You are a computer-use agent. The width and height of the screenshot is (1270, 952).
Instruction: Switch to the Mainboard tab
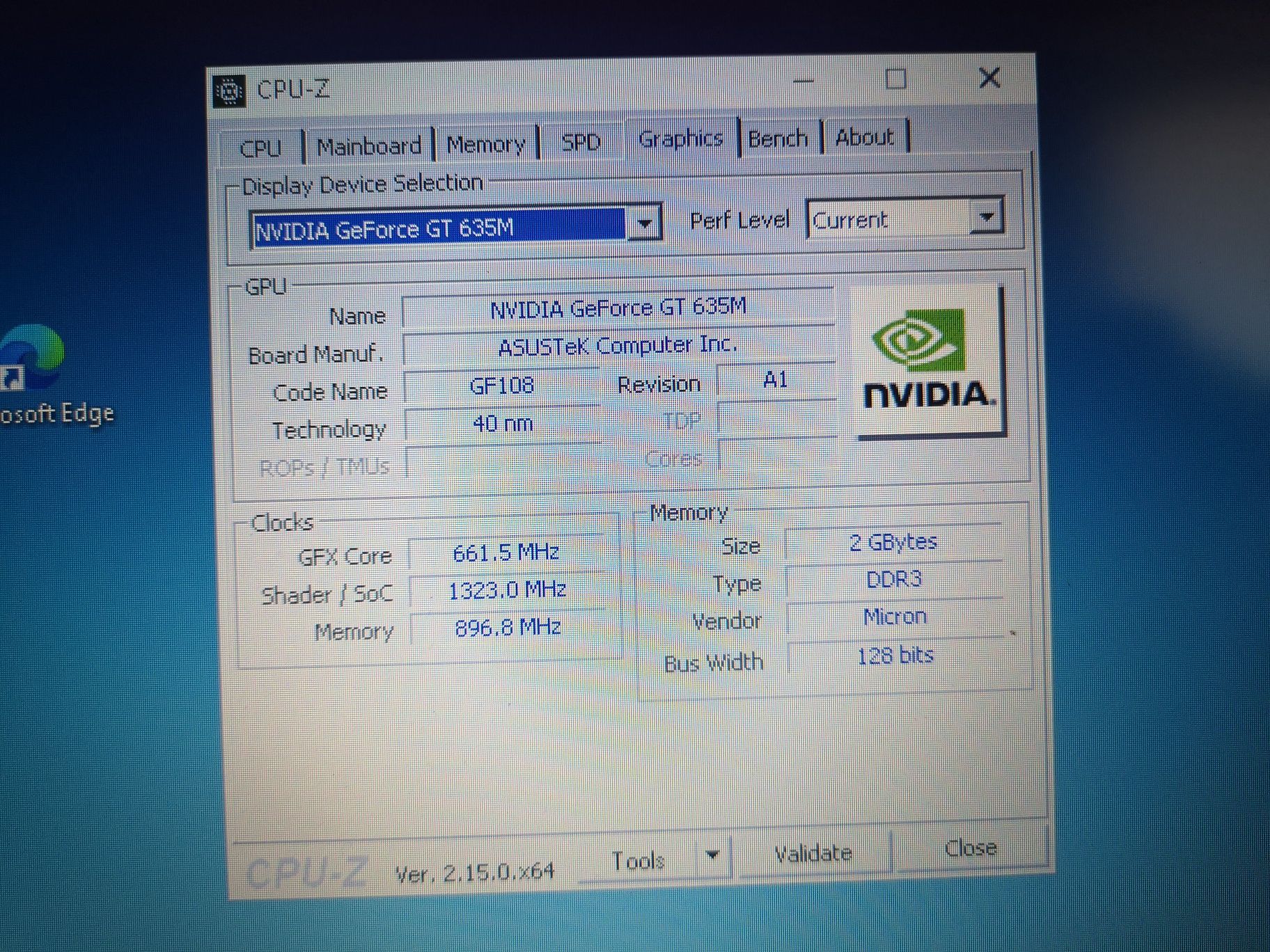(369, 146)
